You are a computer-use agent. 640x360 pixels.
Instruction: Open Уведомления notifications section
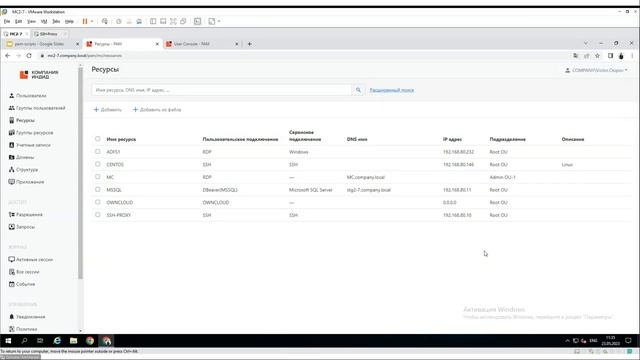pyautogui.click(x=27, y=316)
